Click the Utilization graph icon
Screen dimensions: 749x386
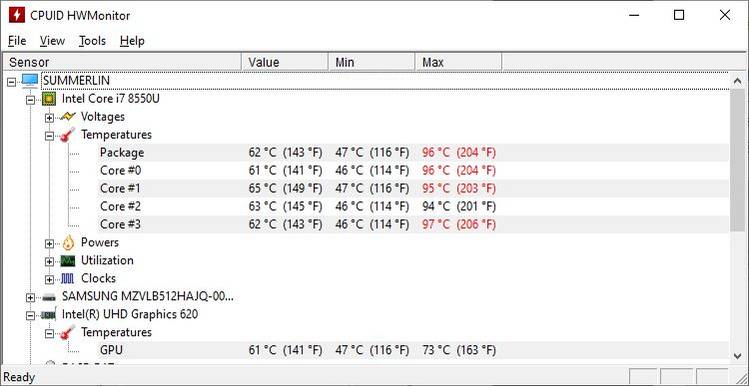(x=68, y=261)
